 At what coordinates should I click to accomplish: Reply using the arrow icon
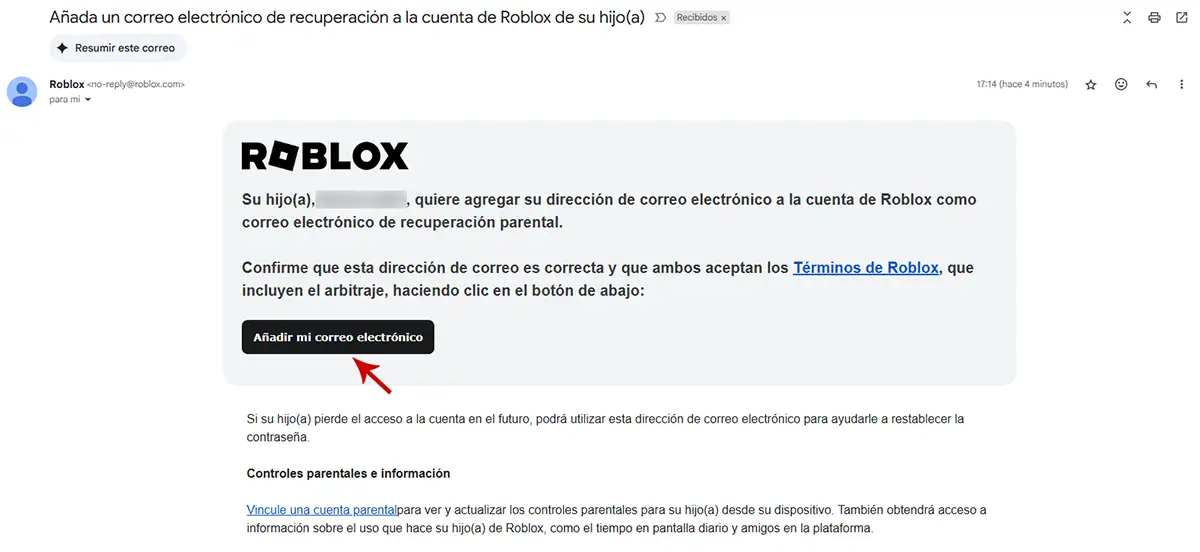pos(1151,85)
